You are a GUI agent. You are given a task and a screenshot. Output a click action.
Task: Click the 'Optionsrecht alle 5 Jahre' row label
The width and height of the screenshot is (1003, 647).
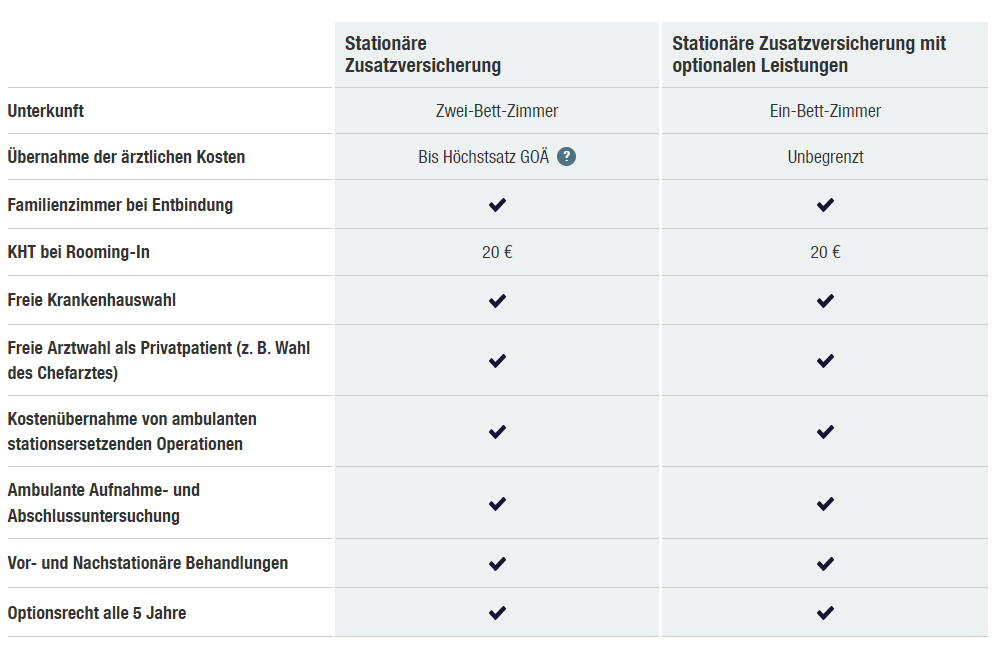97,613
